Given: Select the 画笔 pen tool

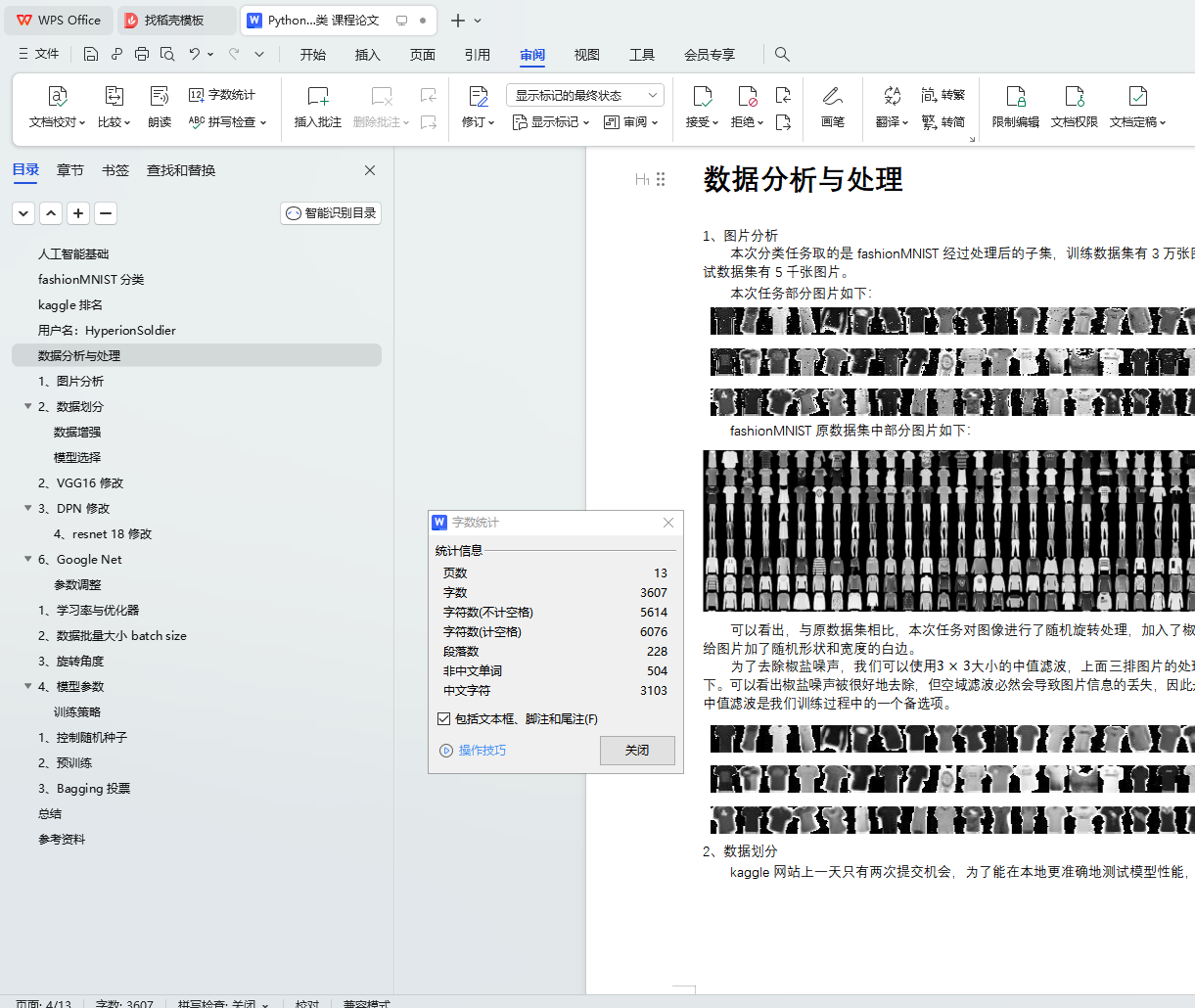Looking at the screenshot, I should [833, 107].
